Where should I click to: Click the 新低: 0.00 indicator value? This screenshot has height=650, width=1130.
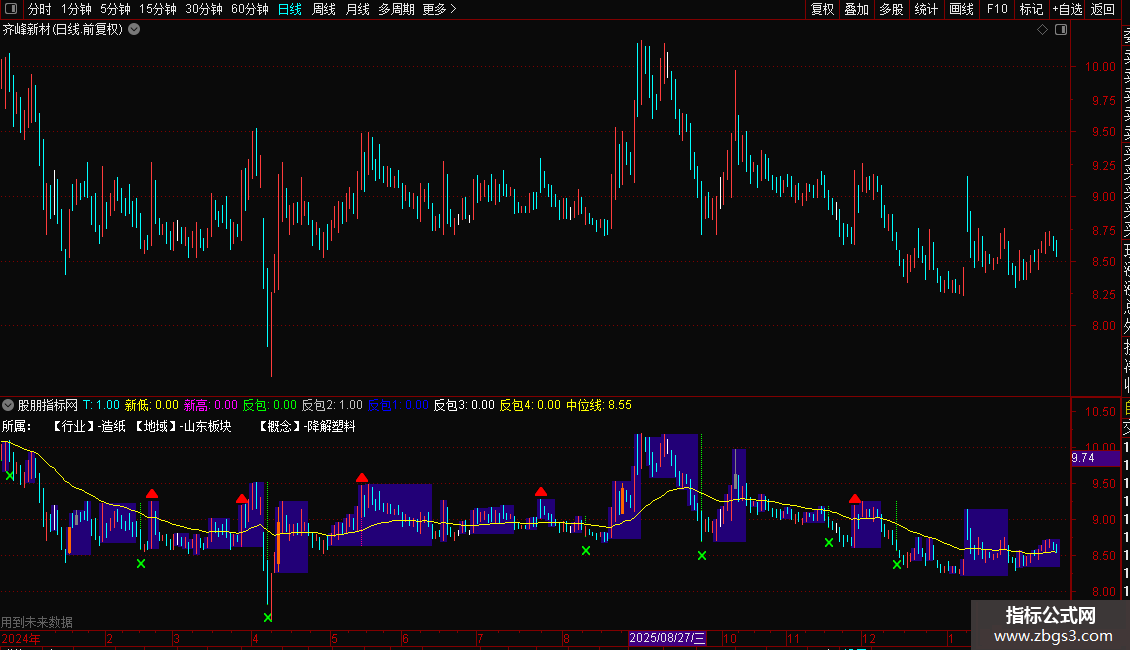152,405
